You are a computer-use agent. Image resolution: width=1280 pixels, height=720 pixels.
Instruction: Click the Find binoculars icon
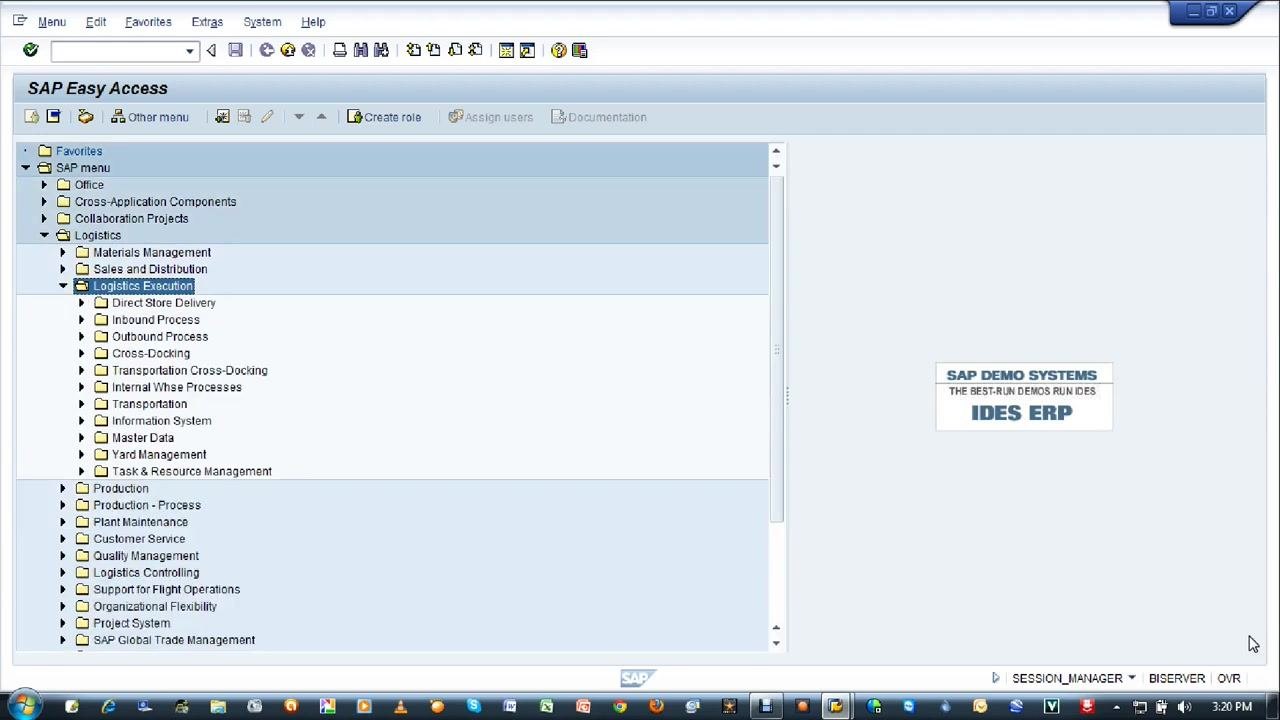point(361,50)
